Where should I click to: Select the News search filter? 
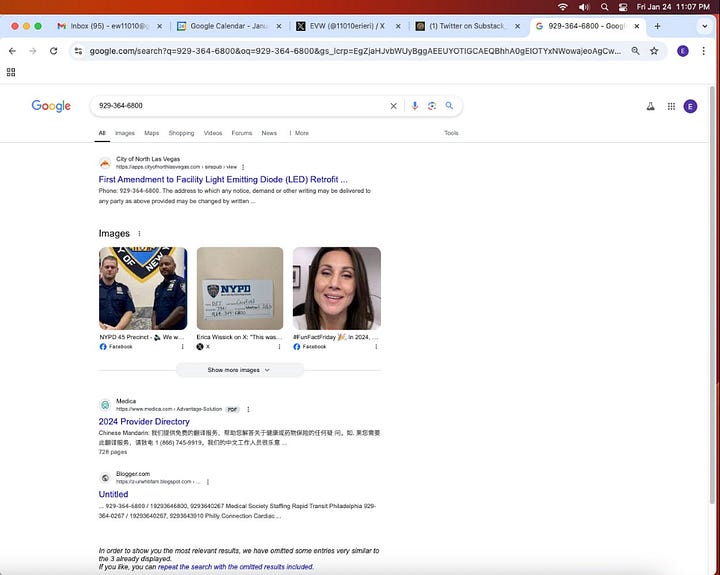[x=269, y=133]
